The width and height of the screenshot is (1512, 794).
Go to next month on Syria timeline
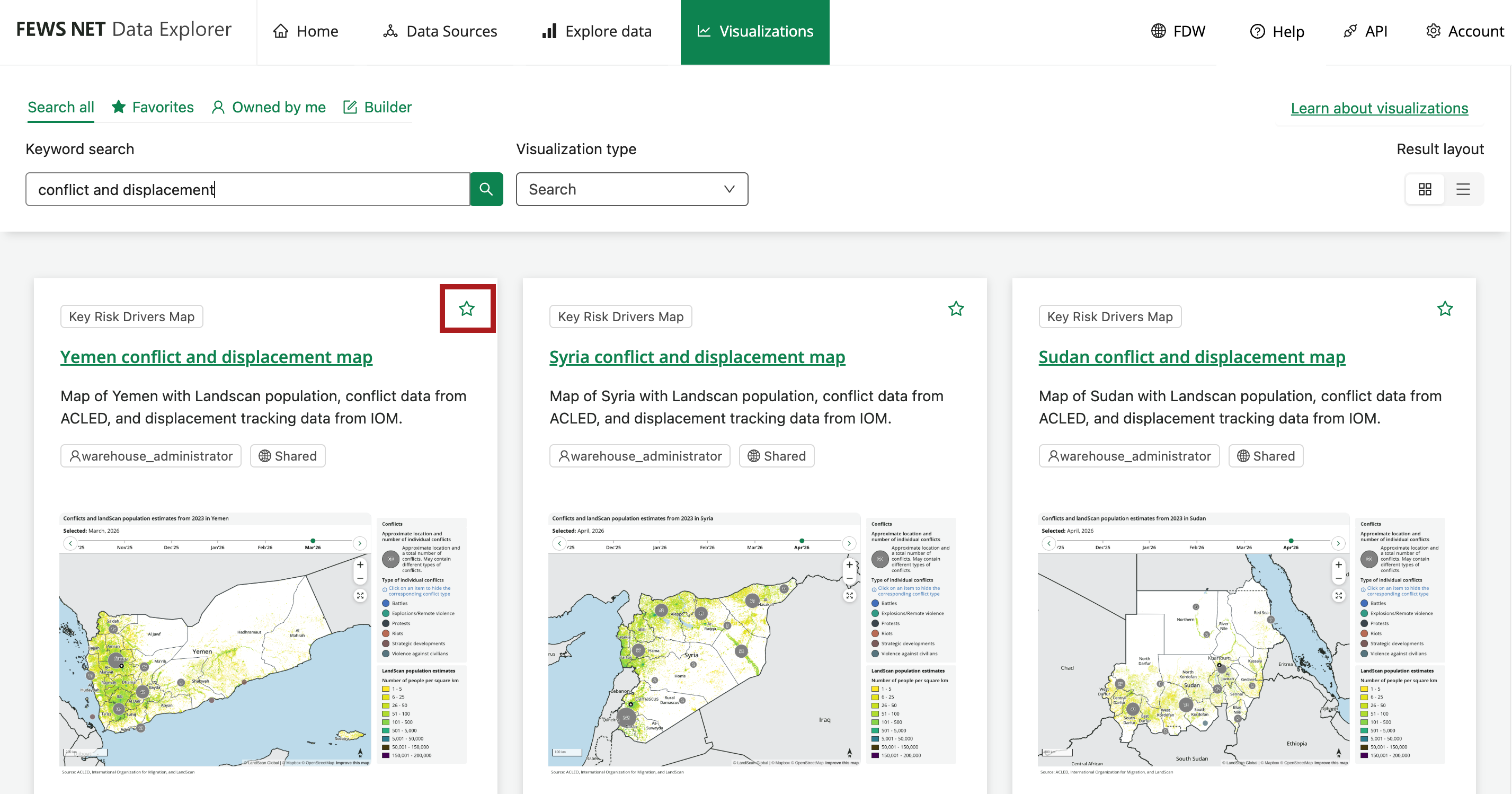(x=849, y=543)
